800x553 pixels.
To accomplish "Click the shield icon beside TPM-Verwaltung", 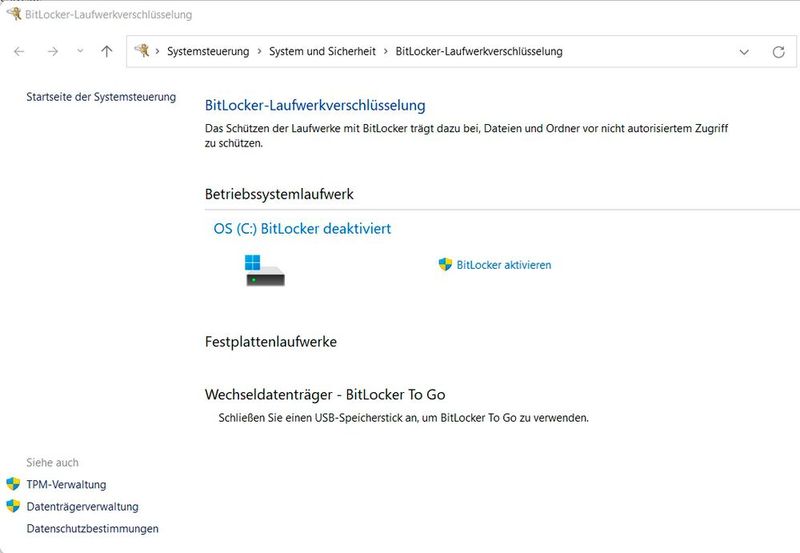I will 13,484.
